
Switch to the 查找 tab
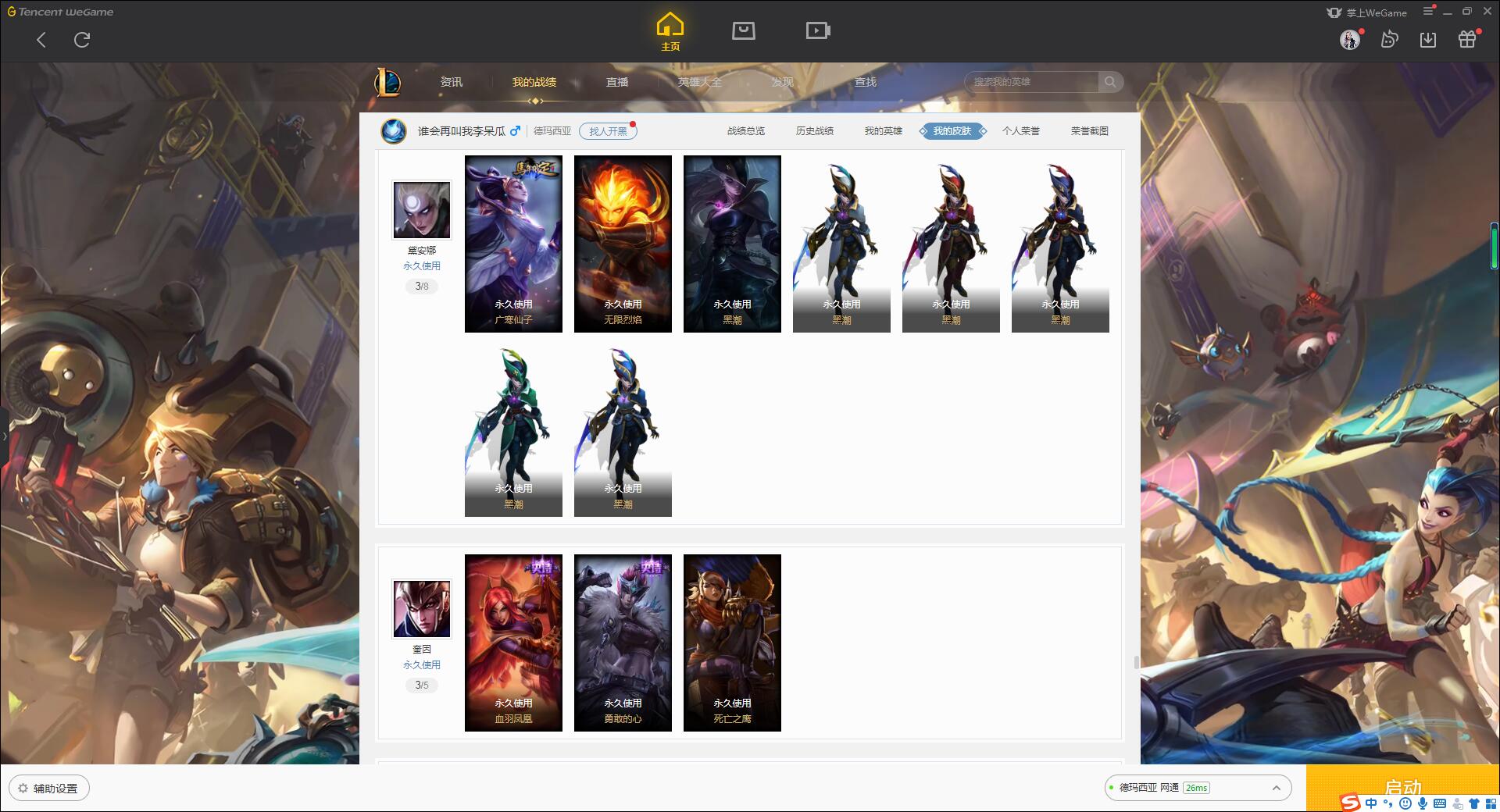click(866, 82)
